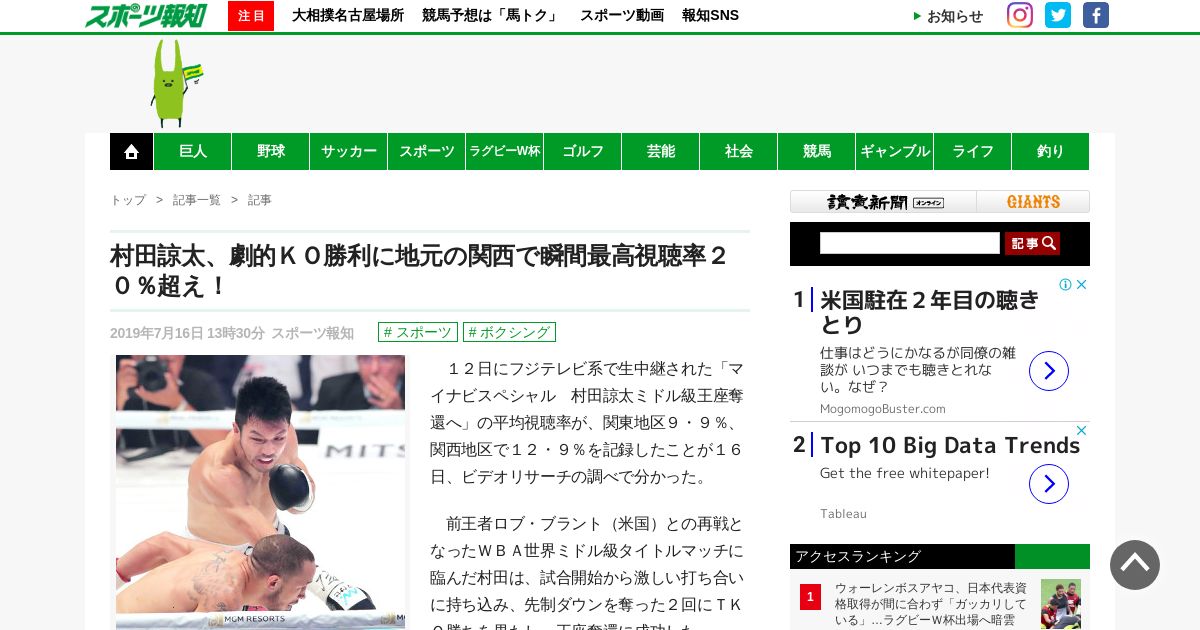Open ad info icon on first ad

tap(1066, 285)
